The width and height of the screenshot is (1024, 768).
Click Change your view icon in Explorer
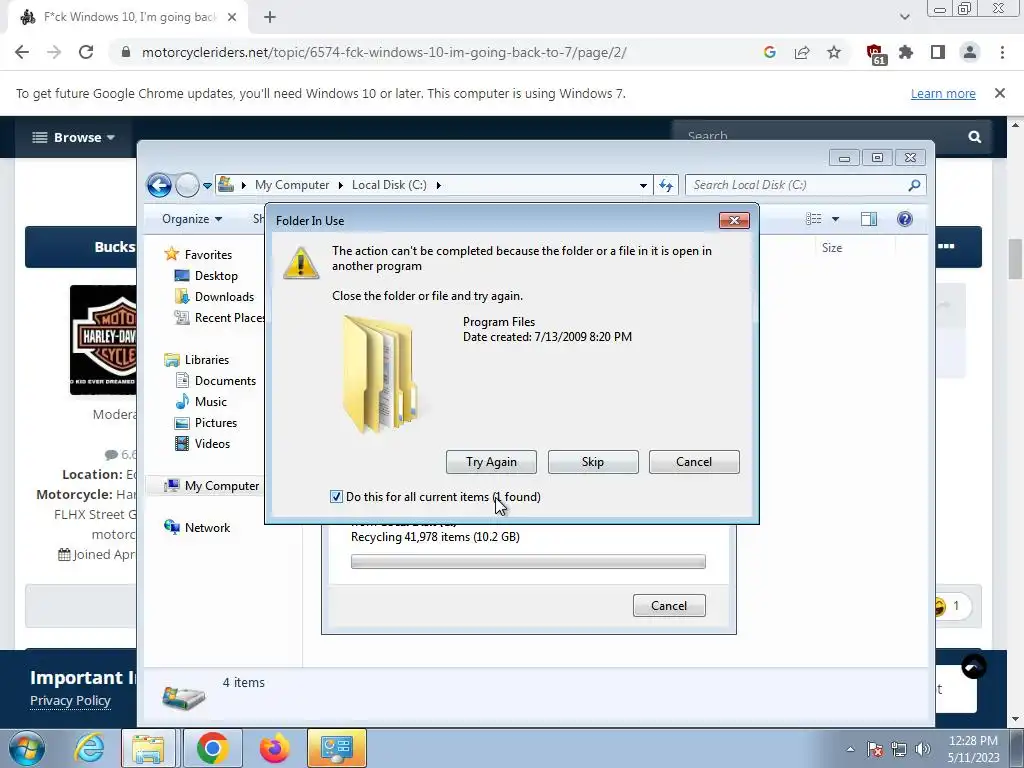click(813, 219)
